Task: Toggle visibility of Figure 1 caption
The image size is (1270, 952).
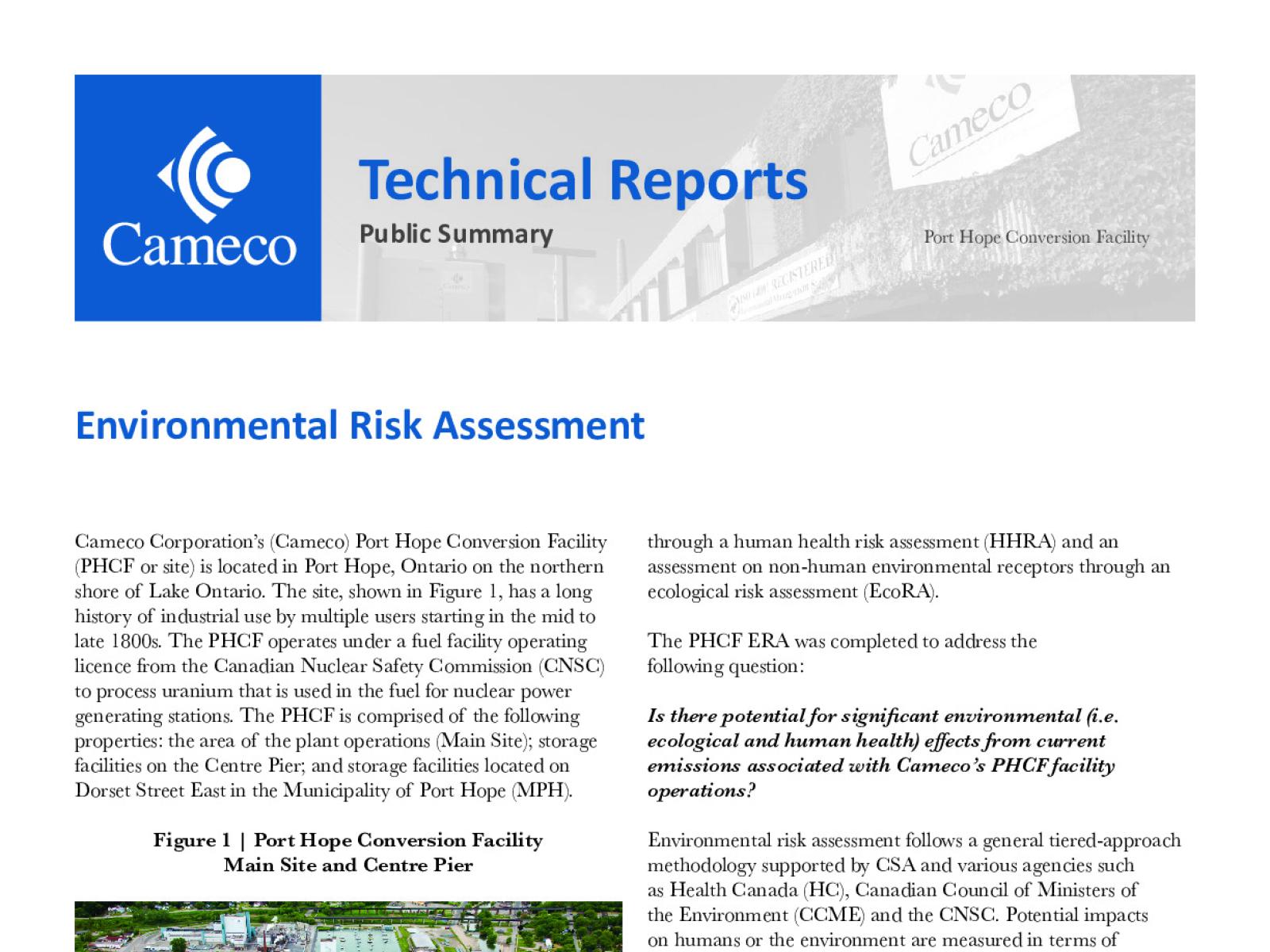Action: [349, 852]
